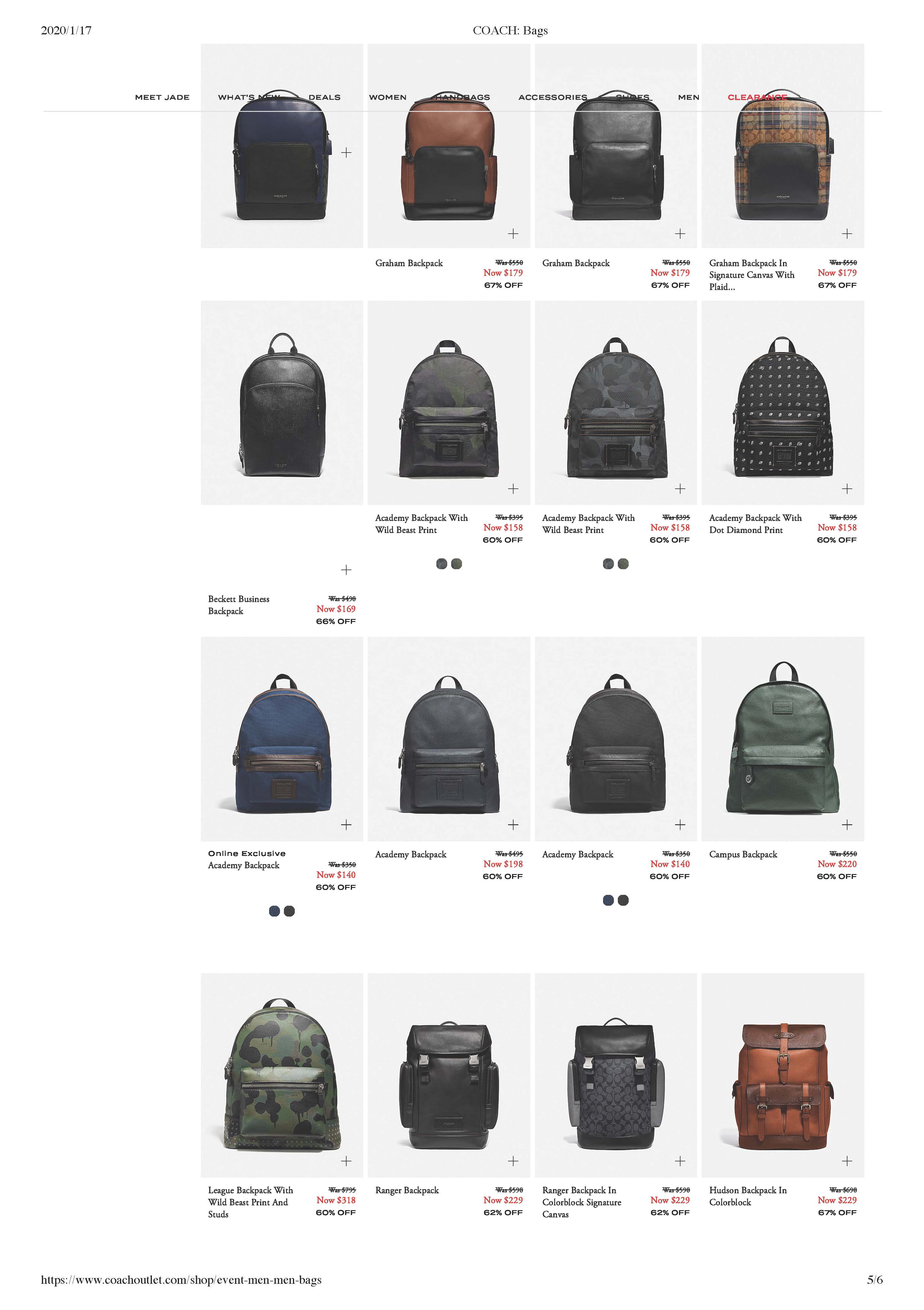Click the plus icon on brown Graham Backpack
The width and height of the screenshot is (924, 1310).
pos(513,233)
